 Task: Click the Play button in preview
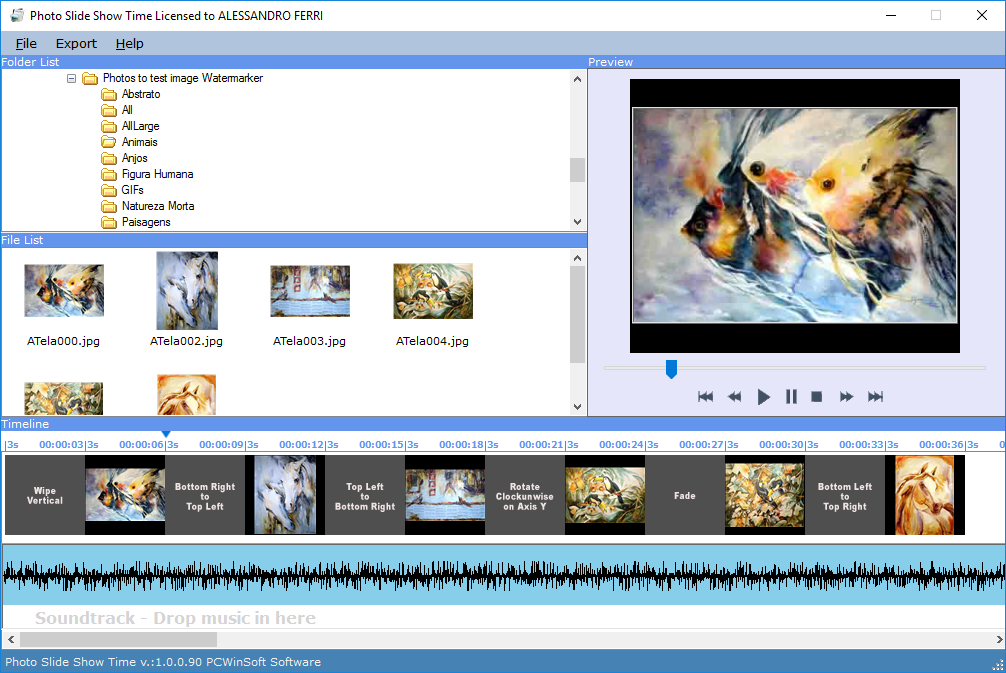tap(763, 397)
